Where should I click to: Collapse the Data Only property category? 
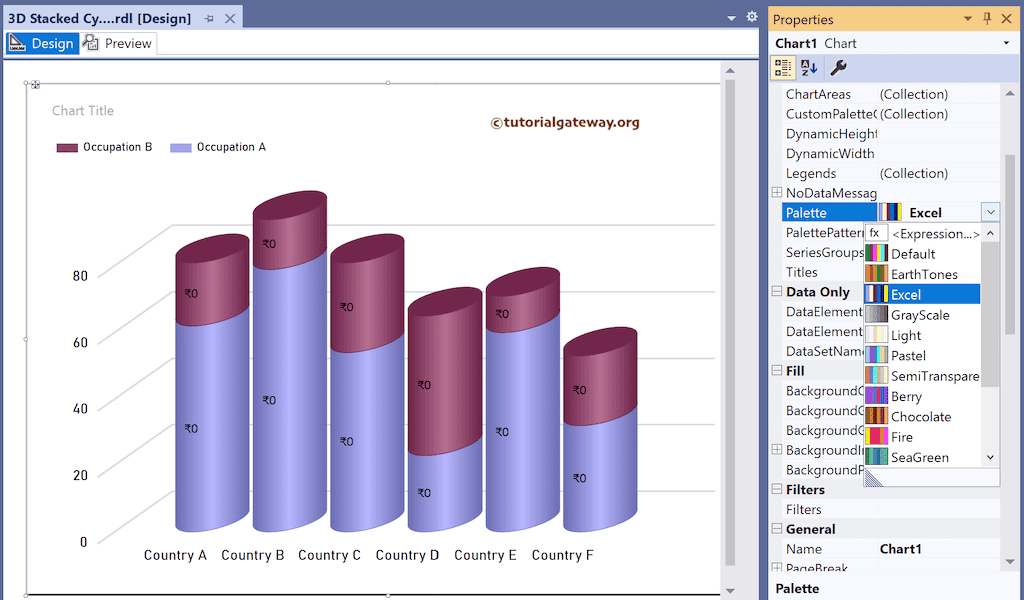(x=777, y=292)
